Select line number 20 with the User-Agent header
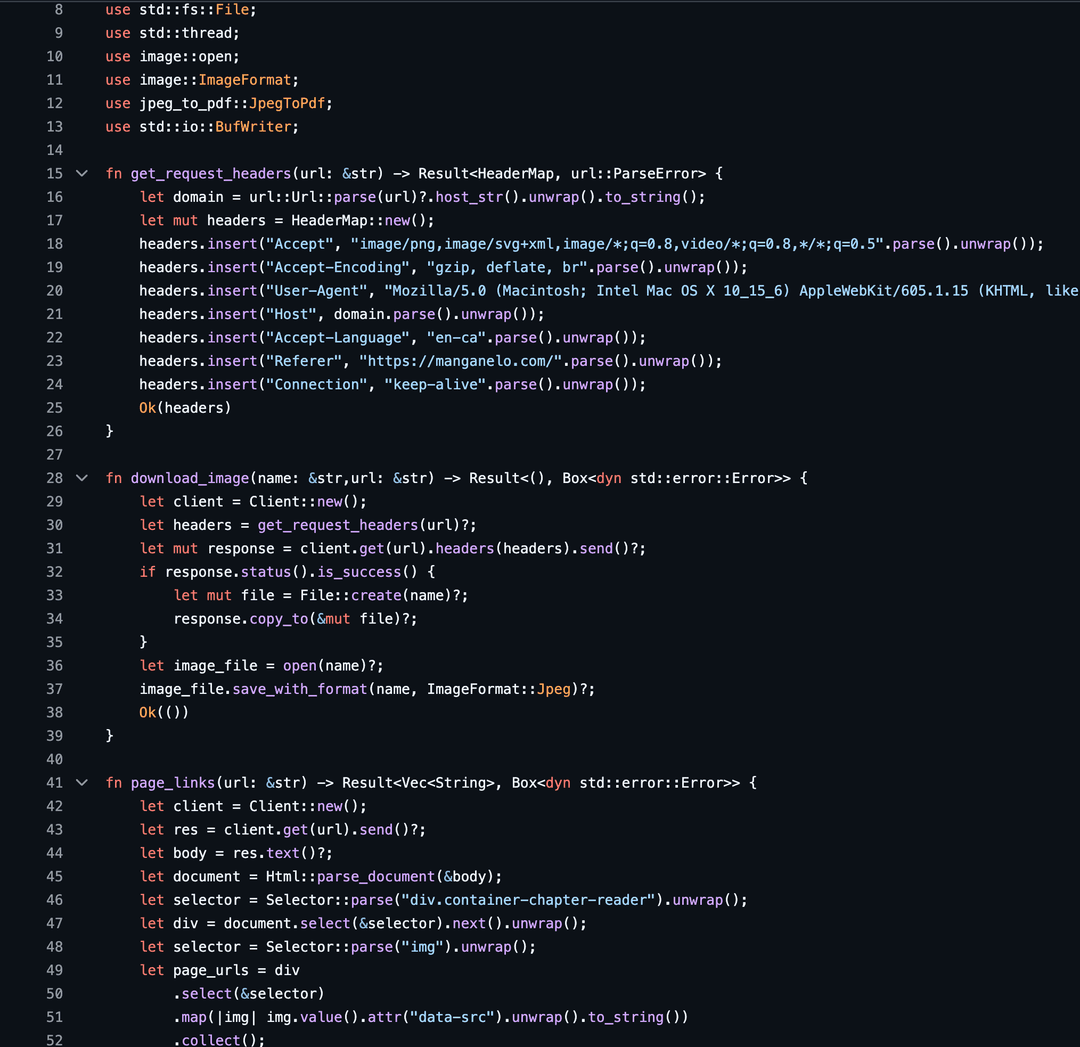 pos(54,291)
